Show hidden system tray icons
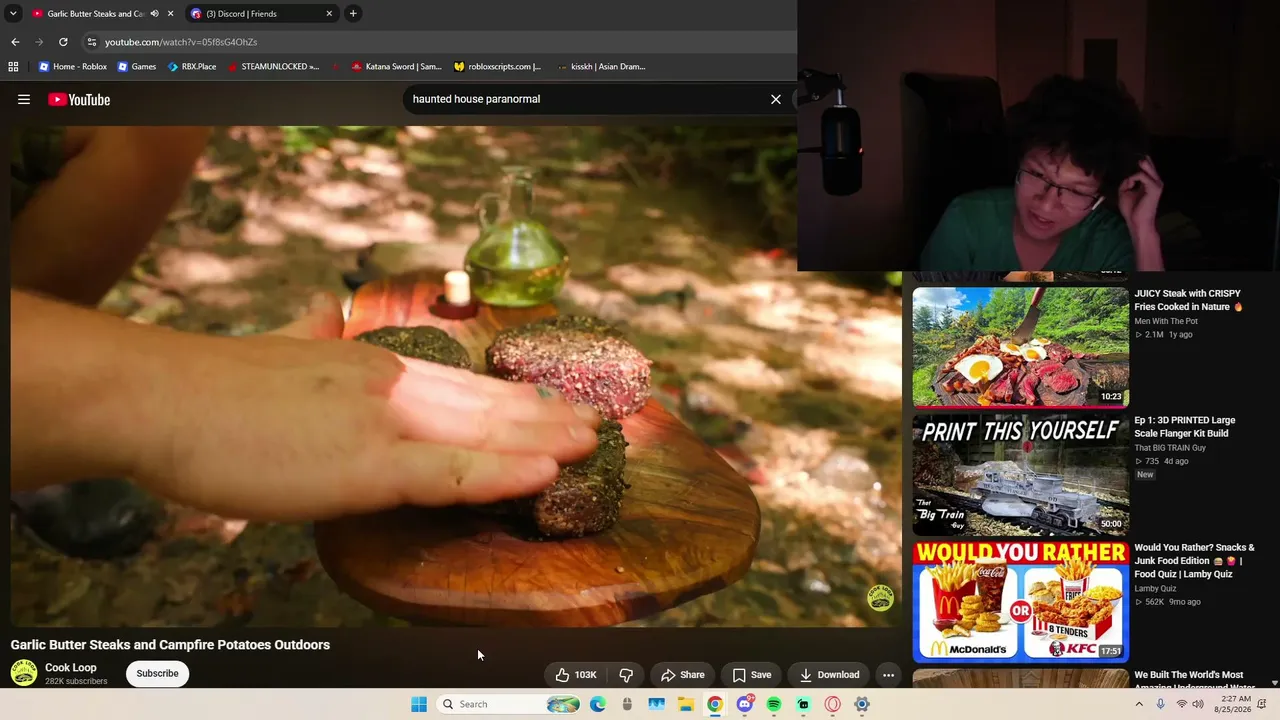 1138,704
